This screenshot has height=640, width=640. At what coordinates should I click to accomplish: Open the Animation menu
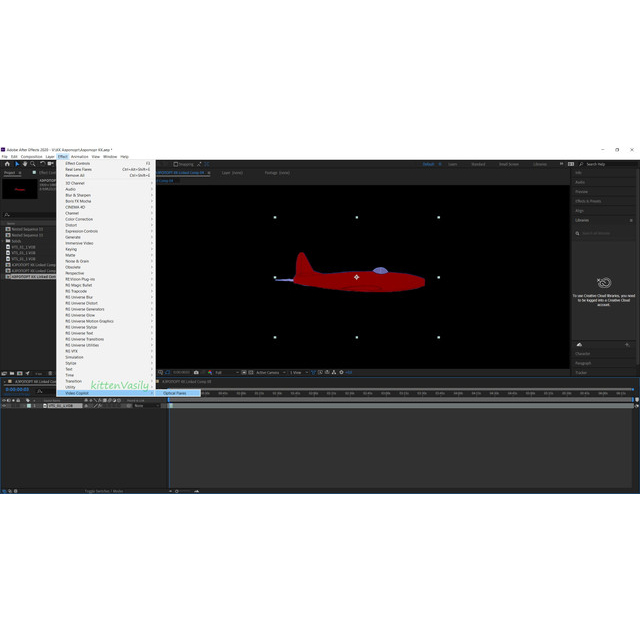pyautogui.click(x=80, y=157)
